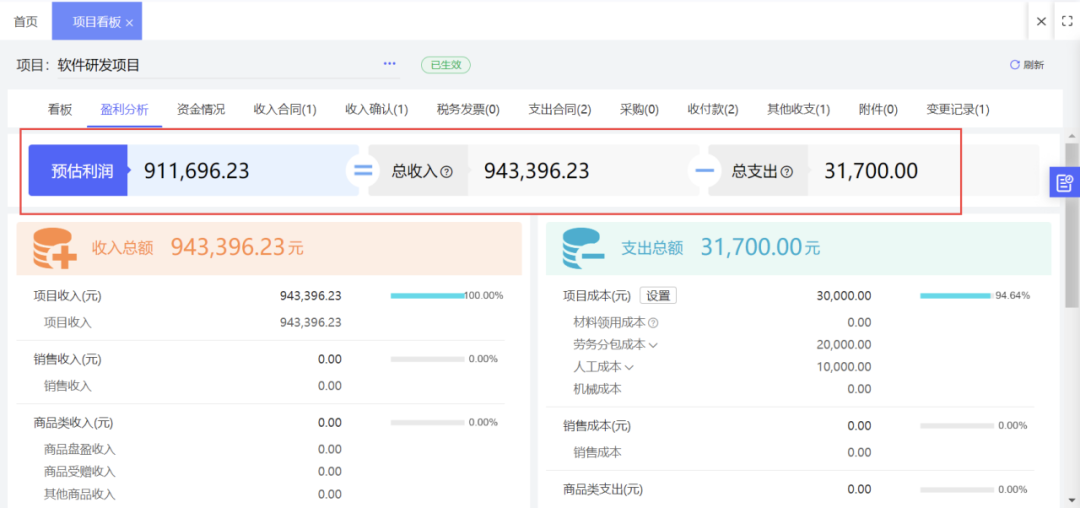
Task: Click the 30,000.00 project cost value
Action: [x=844, y=295]
